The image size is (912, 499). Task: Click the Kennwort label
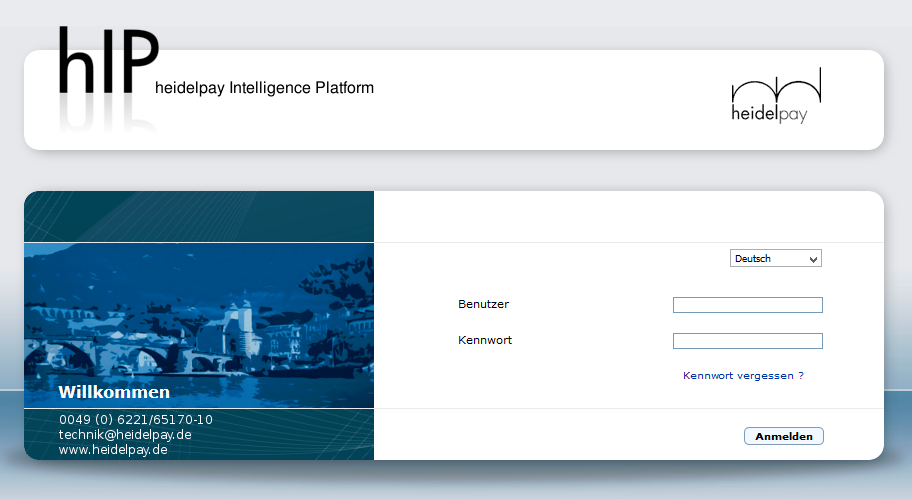pos(485,340)
